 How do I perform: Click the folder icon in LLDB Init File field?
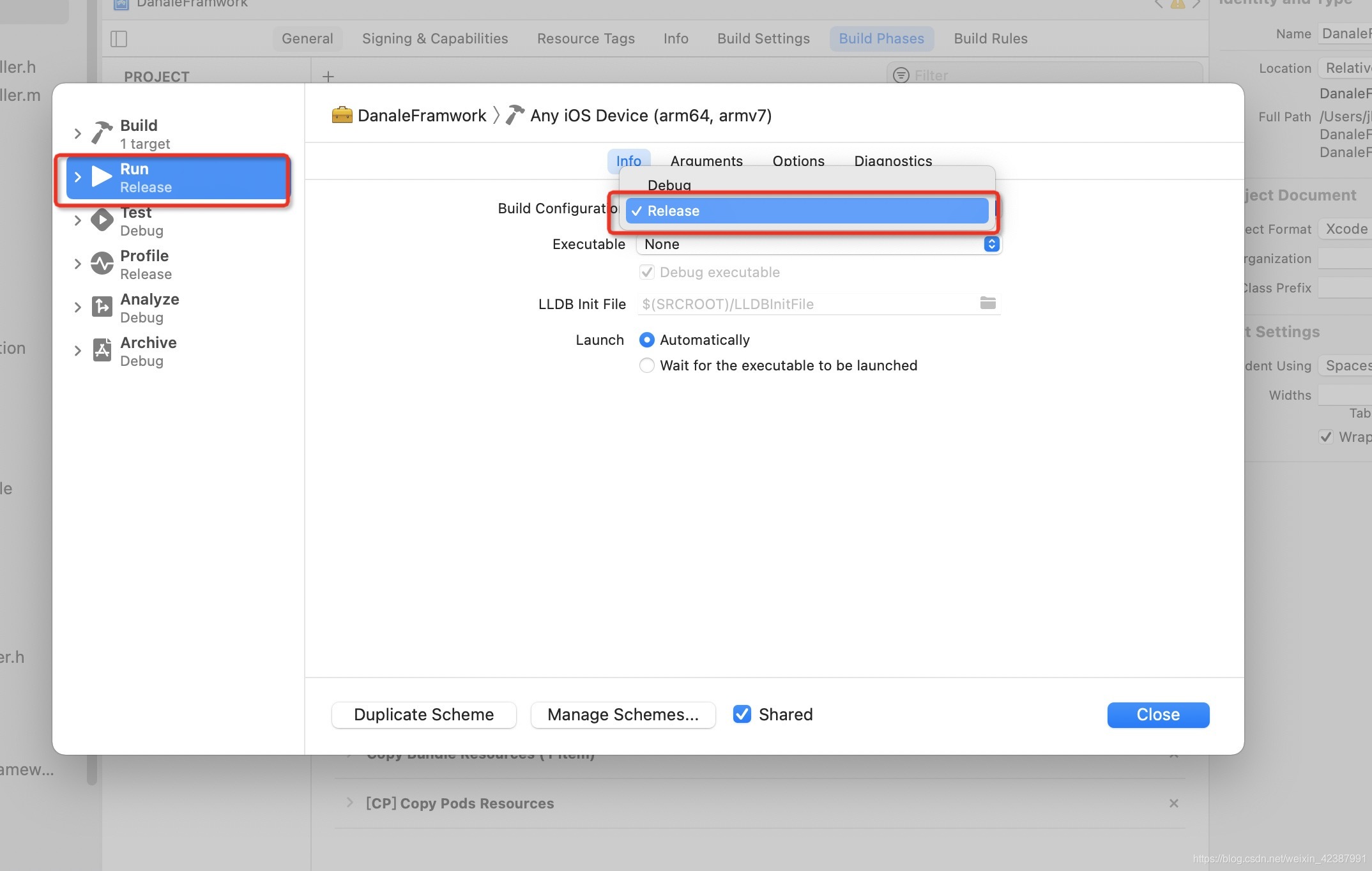click(987, 303)
